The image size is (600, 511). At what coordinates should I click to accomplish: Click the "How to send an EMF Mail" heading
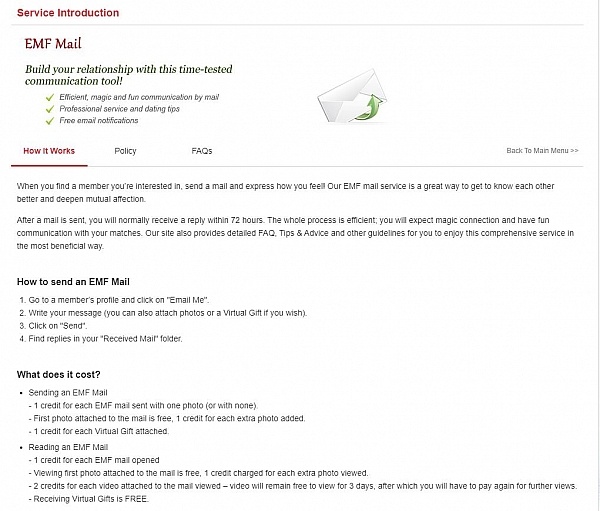coord(73,282)
